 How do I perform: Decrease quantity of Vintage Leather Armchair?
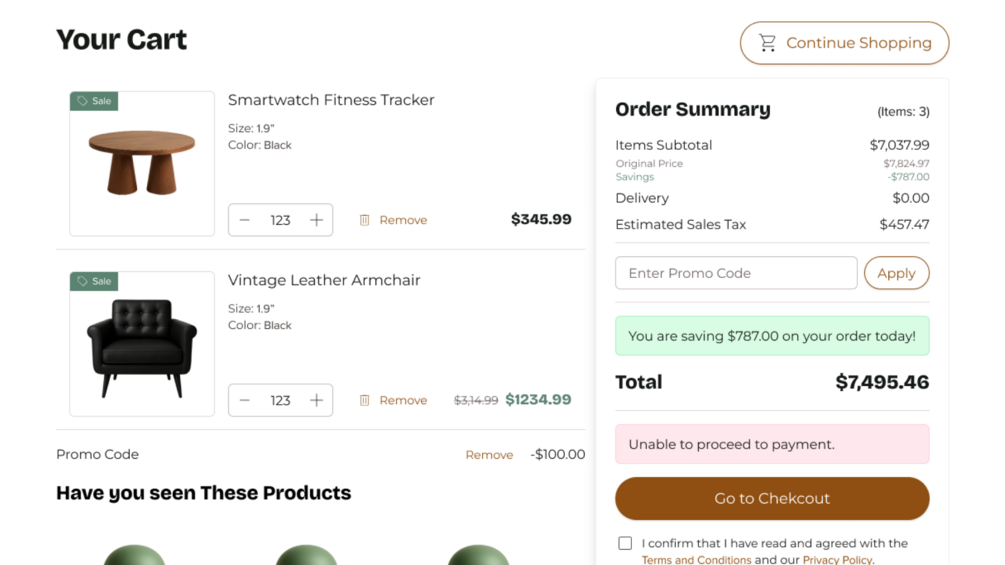pyautogui.click(x=245, y=400)
